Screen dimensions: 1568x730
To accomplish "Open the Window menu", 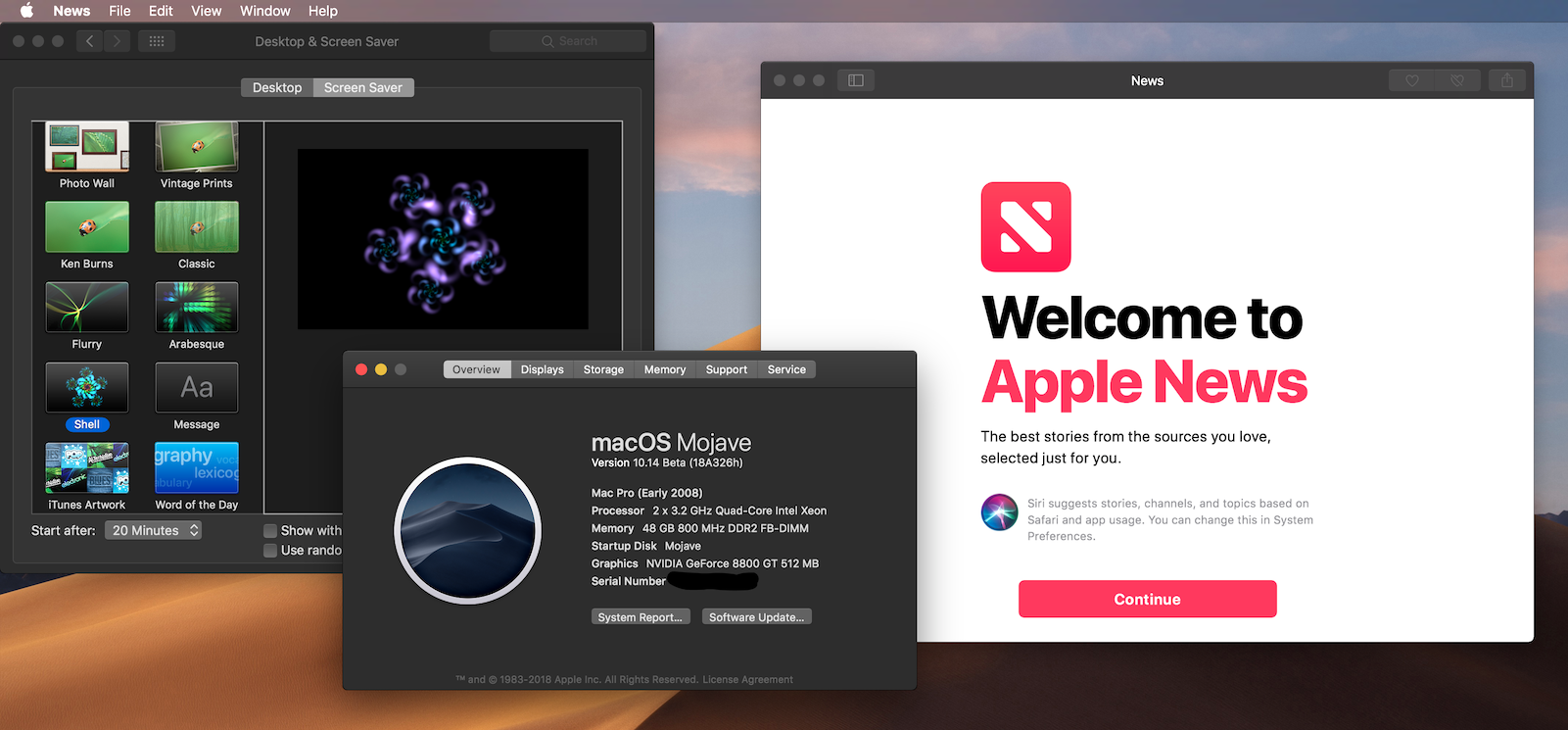I will [x=265, y=11].
